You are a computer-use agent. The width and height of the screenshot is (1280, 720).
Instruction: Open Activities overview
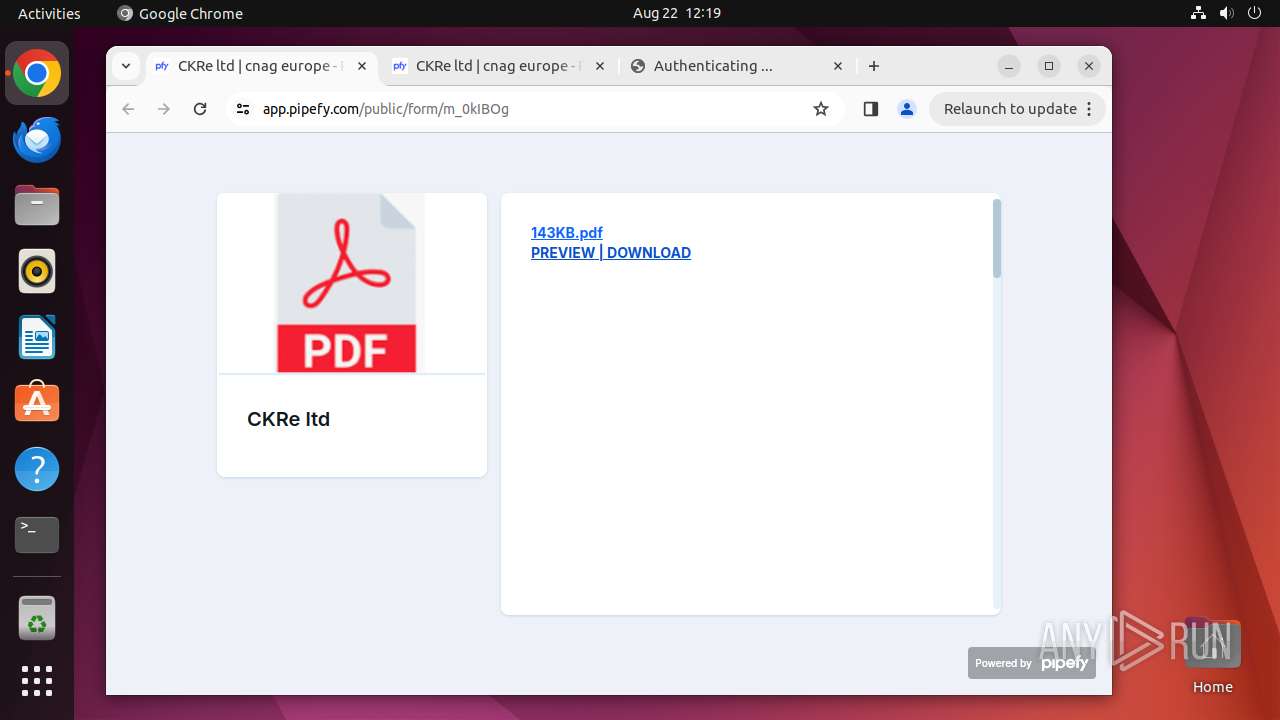49,13
